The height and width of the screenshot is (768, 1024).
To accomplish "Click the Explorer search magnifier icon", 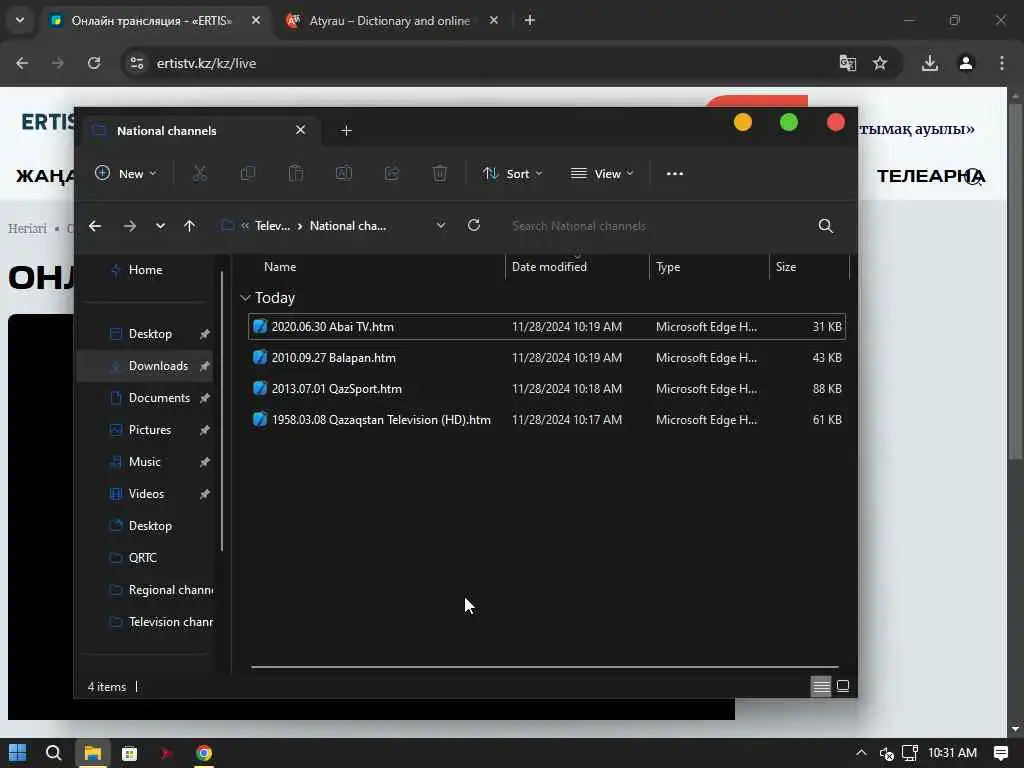I will point(825,226).
